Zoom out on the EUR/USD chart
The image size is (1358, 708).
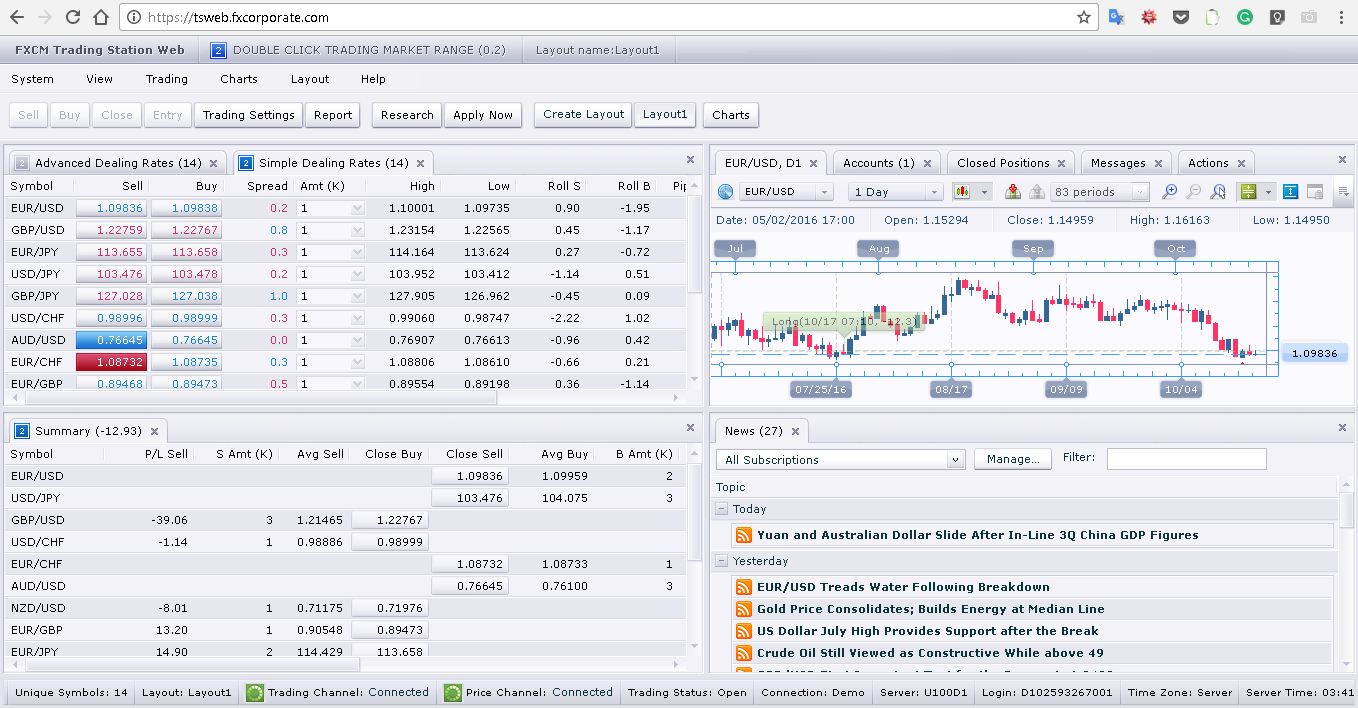(1193, 192)
